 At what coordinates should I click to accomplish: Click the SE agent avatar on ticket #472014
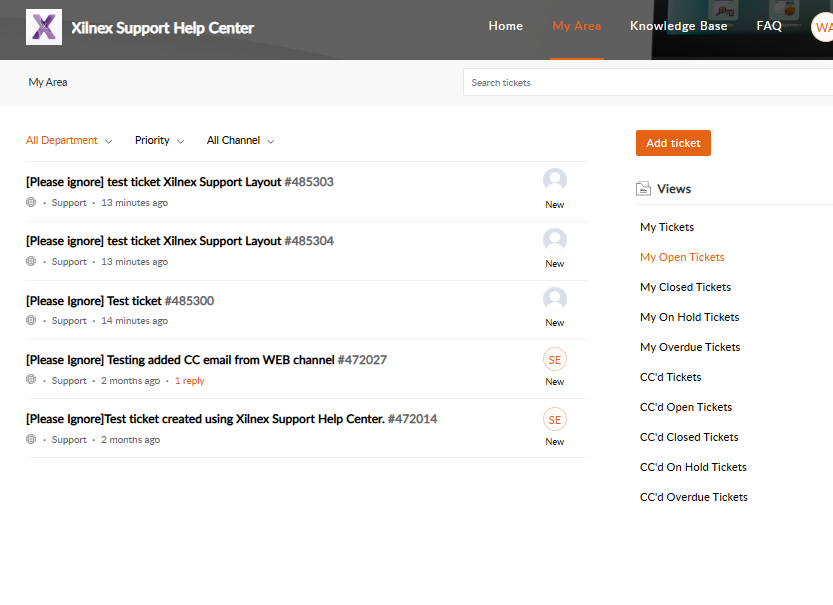555,419
